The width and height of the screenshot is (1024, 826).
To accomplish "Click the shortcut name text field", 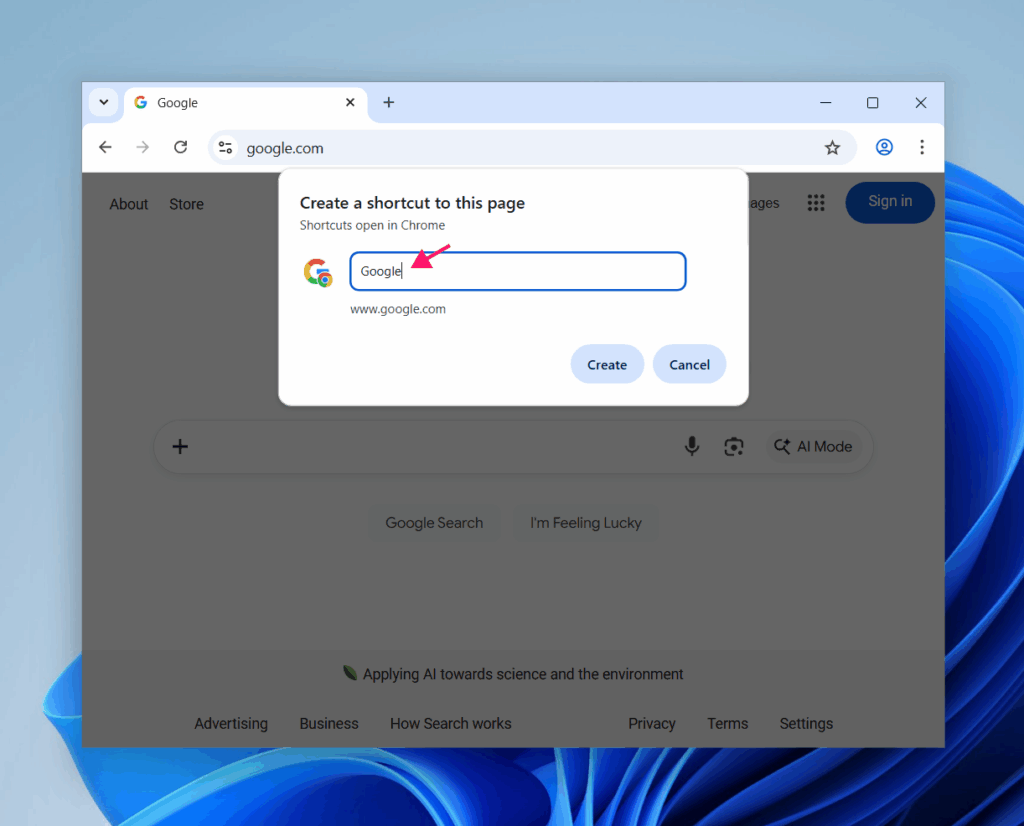I will click(x=518, y=271).
